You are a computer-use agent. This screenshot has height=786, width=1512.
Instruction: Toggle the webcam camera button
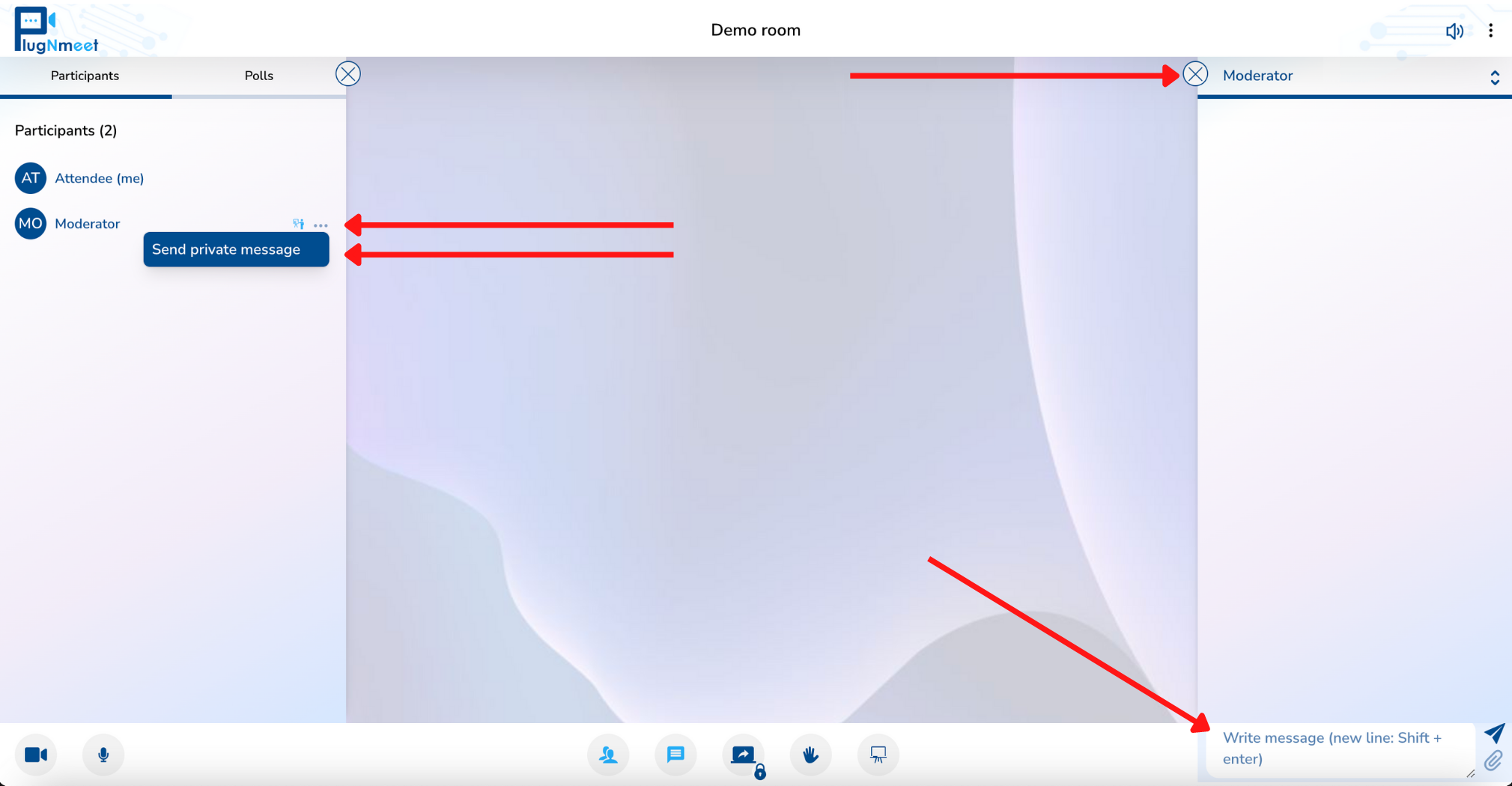click(36, 755)
